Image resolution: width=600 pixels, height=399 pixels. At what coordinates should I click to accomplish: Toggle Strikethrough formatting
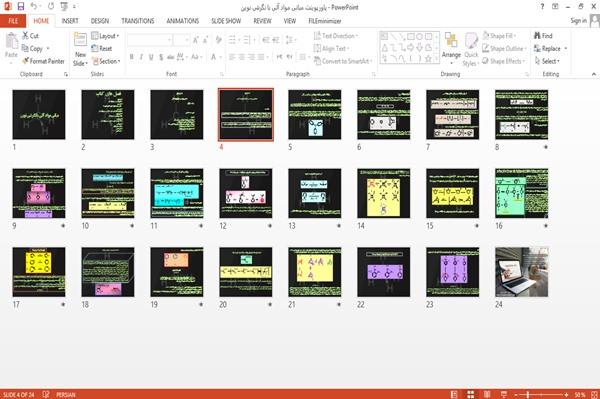(171, 57)
